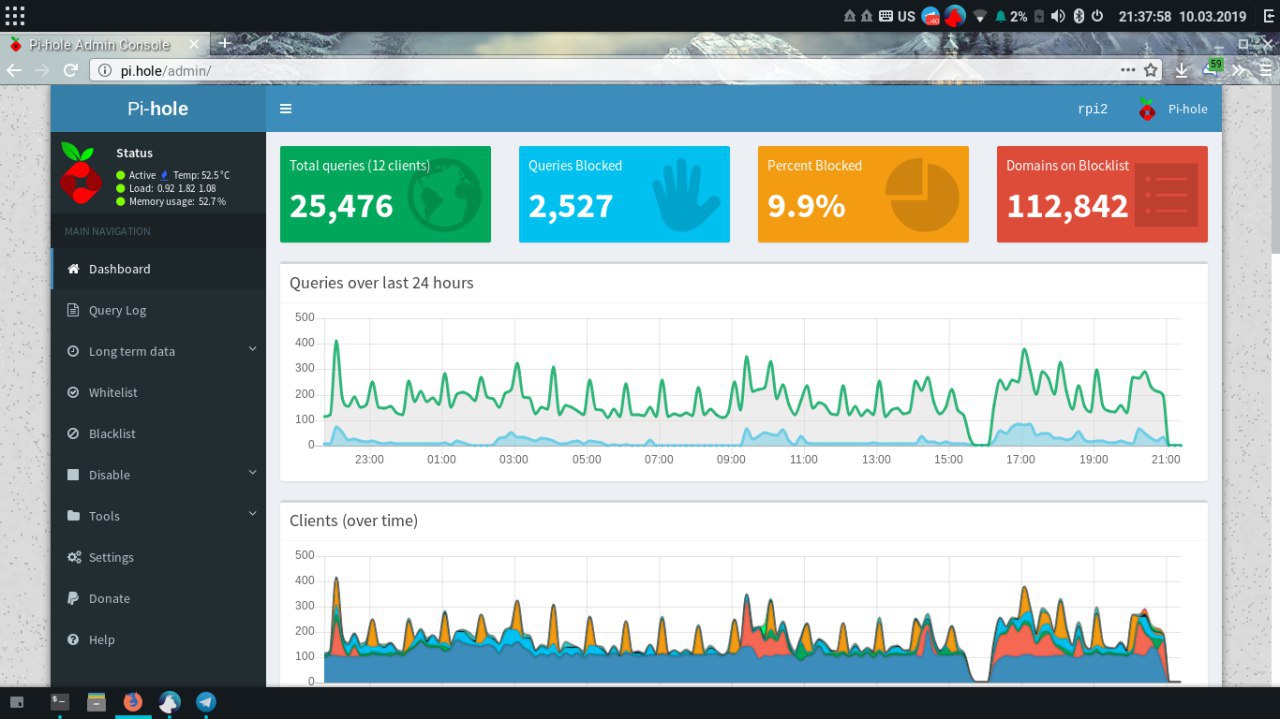Show more toolbar items with the chevron

pos(1240,70)
